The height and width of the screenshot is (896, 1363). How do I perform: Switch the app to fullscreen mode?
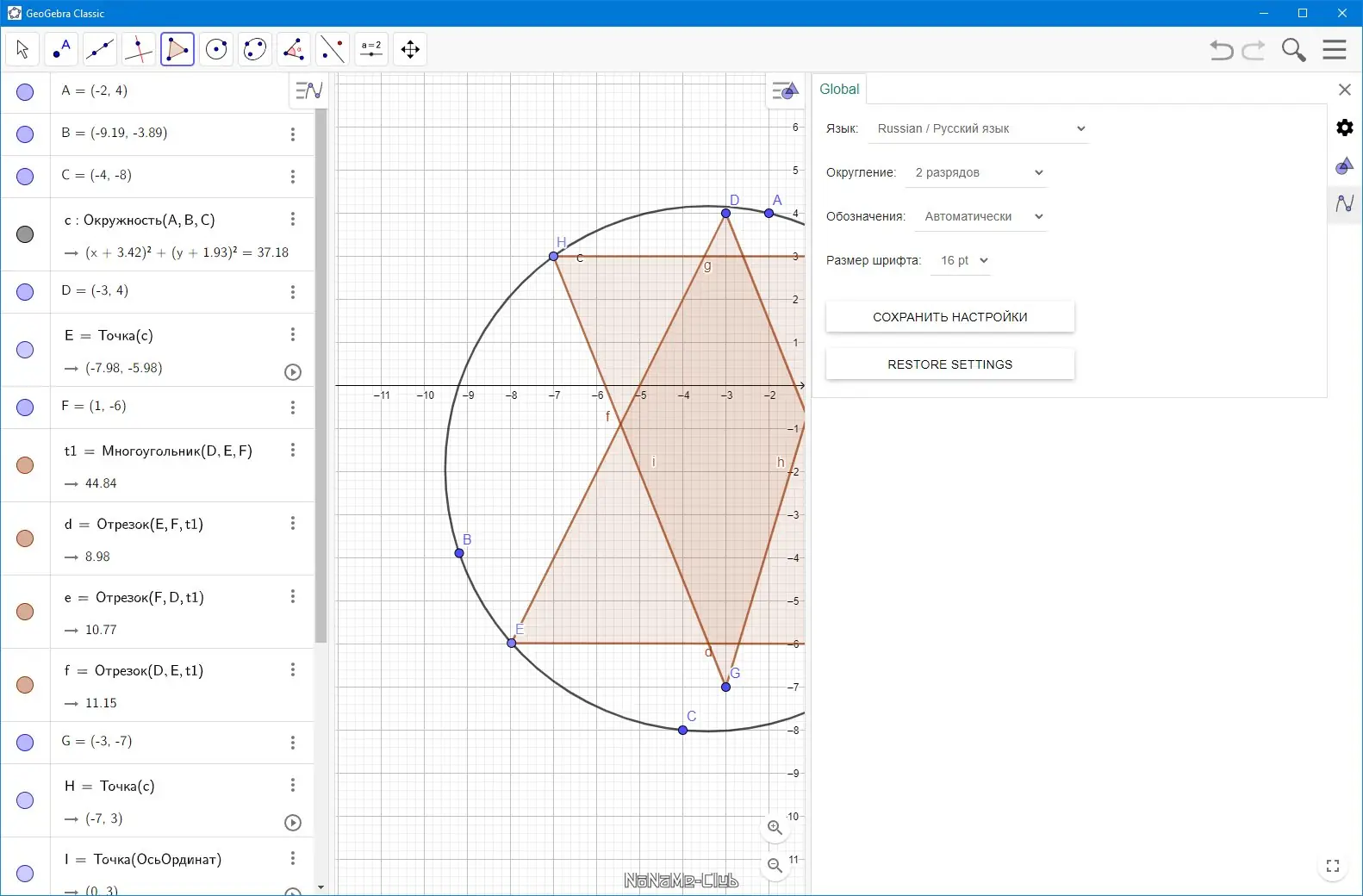coord(1333,867)
